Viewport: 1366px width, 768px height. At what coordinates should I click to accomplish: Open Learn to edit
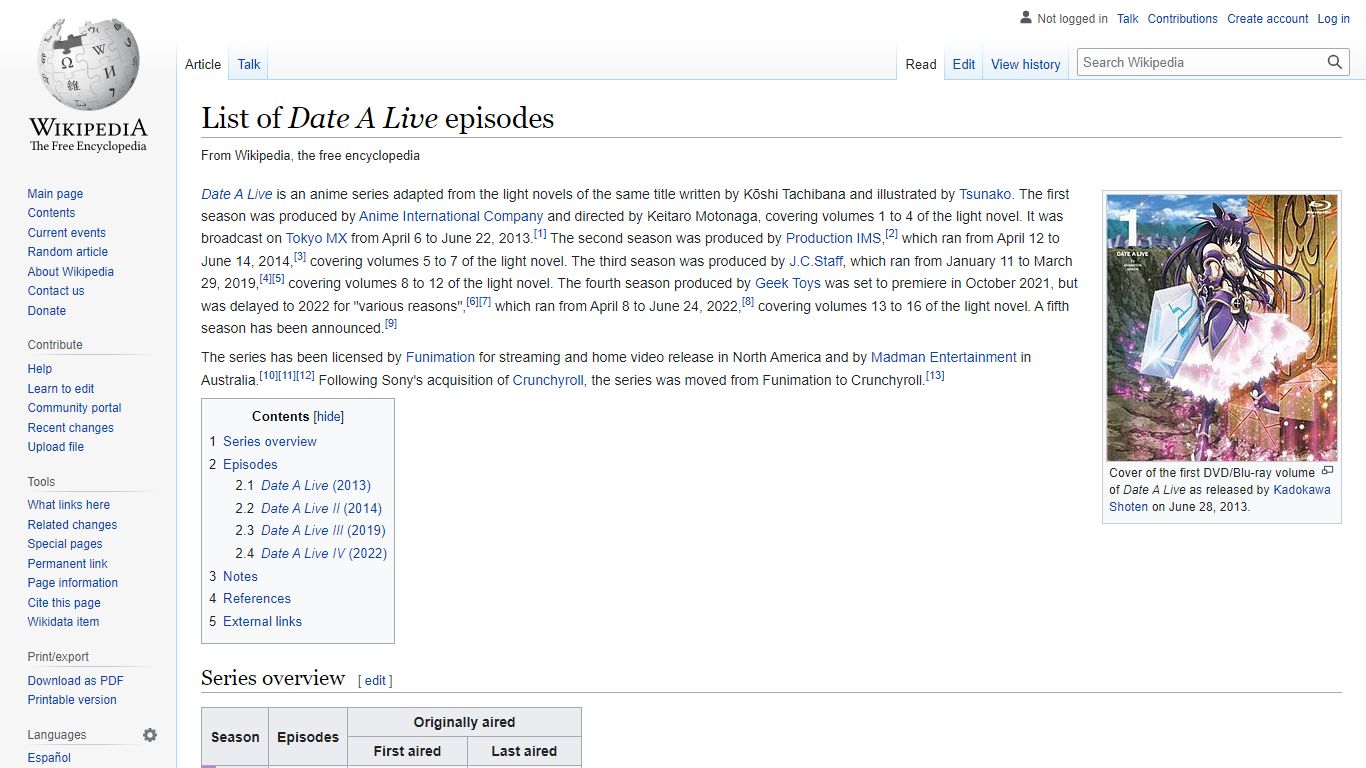click(61, 389)
